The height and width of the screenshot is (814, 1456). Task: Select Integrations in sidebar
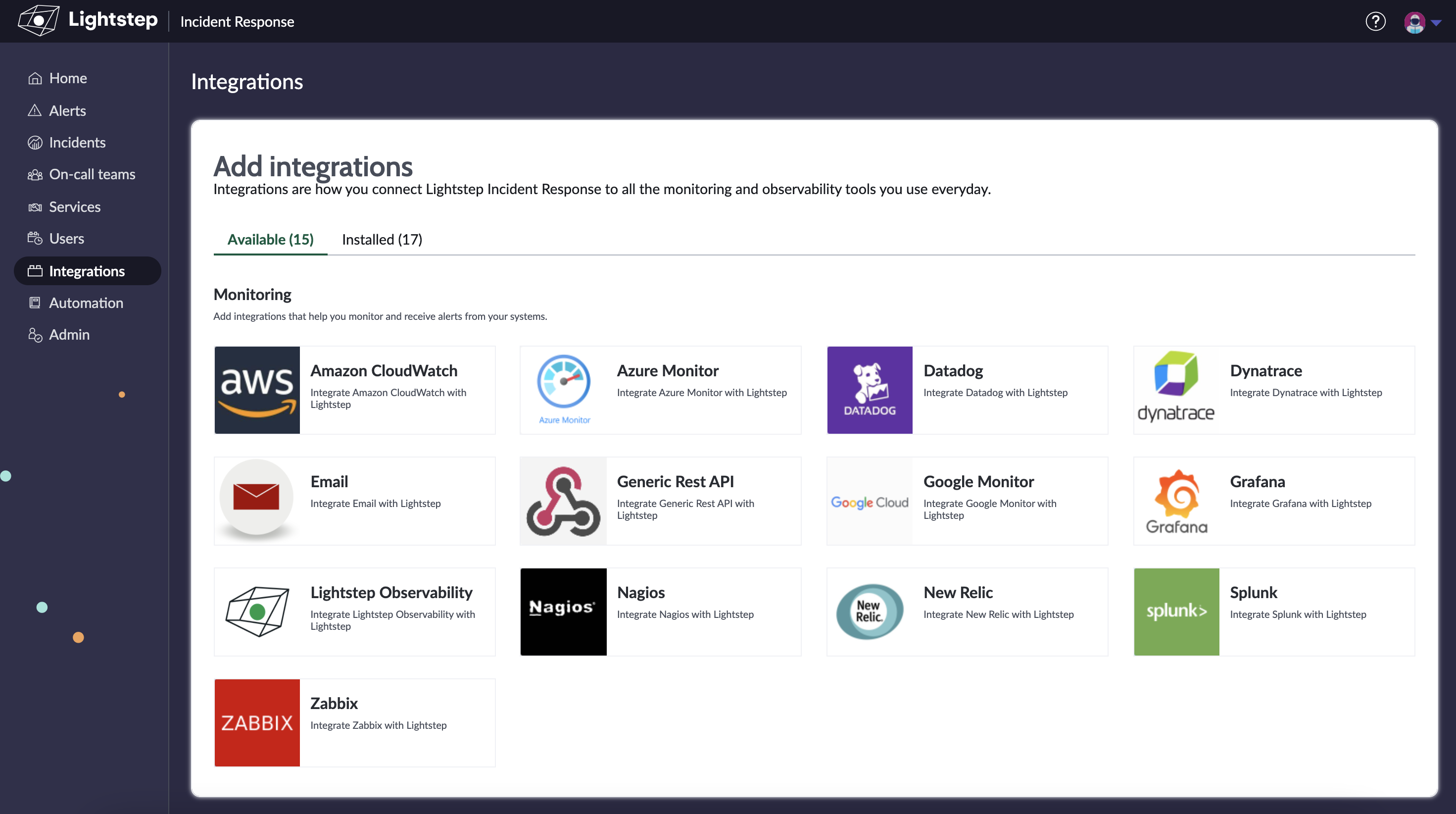88,271
